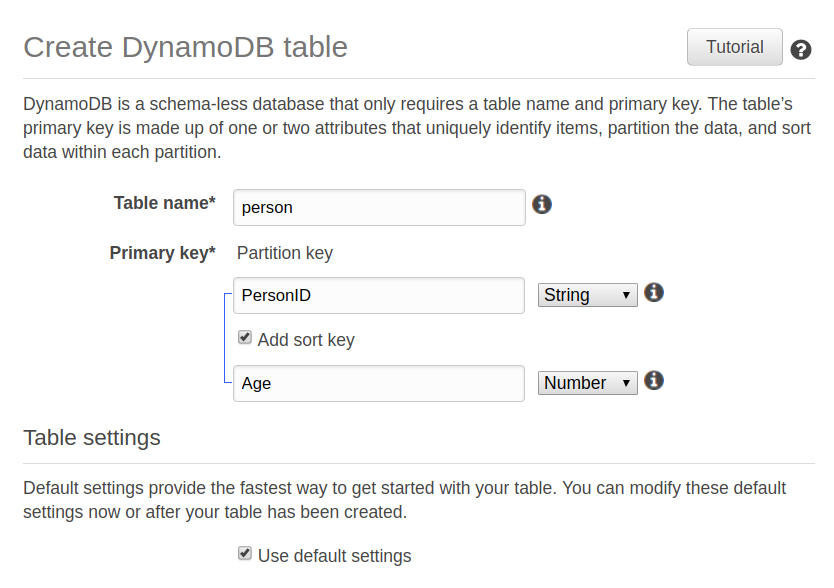The image size is (834, 588).
Task: Focus the Table name field containing person
Action: [379, 208]
